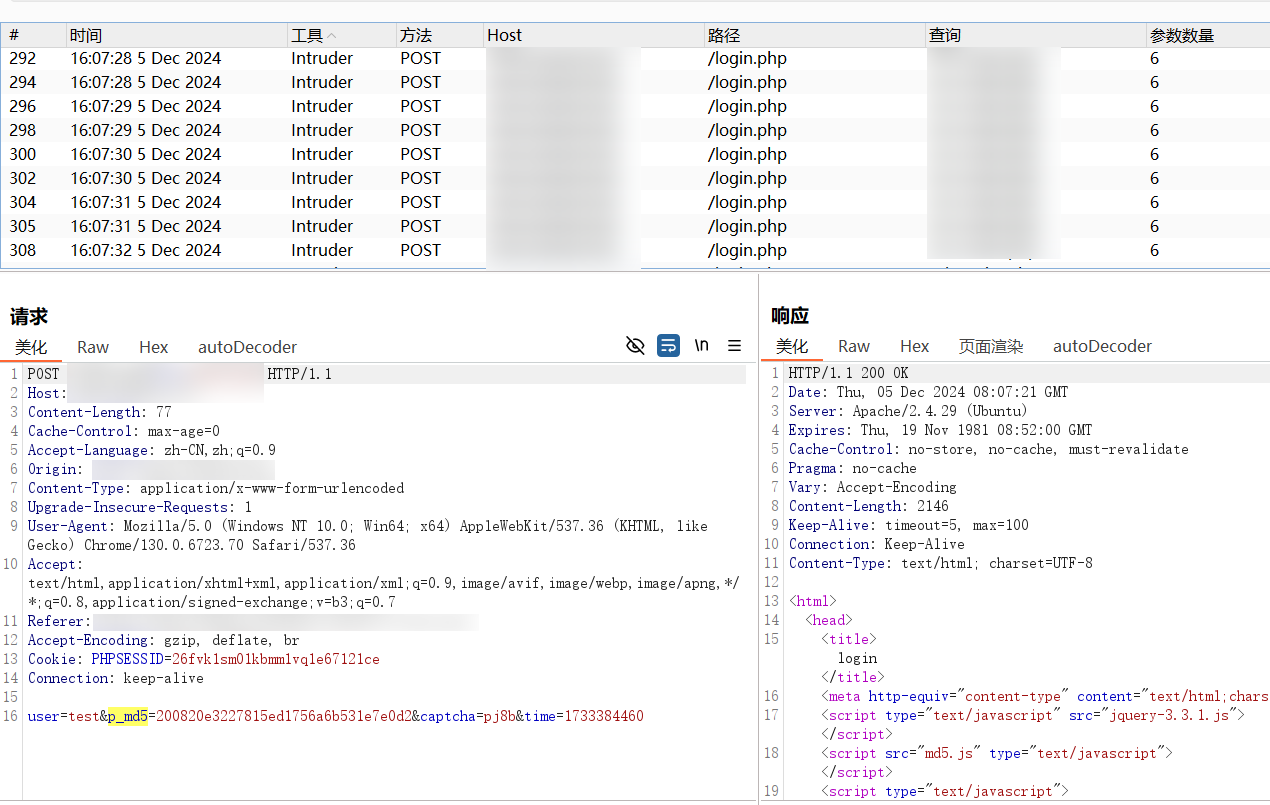The width and height of the screenshot is (1270, 805).
Task: Click the response Content-Length: 2146 line
Action: [x=868, y=506]
